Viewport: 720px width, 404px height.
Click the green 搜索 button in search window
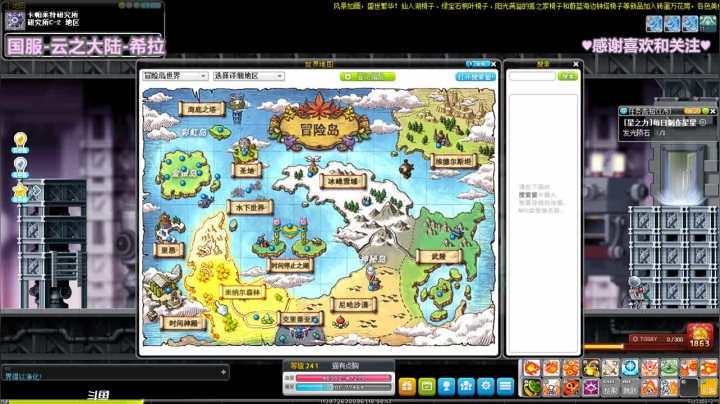point(568,76)
